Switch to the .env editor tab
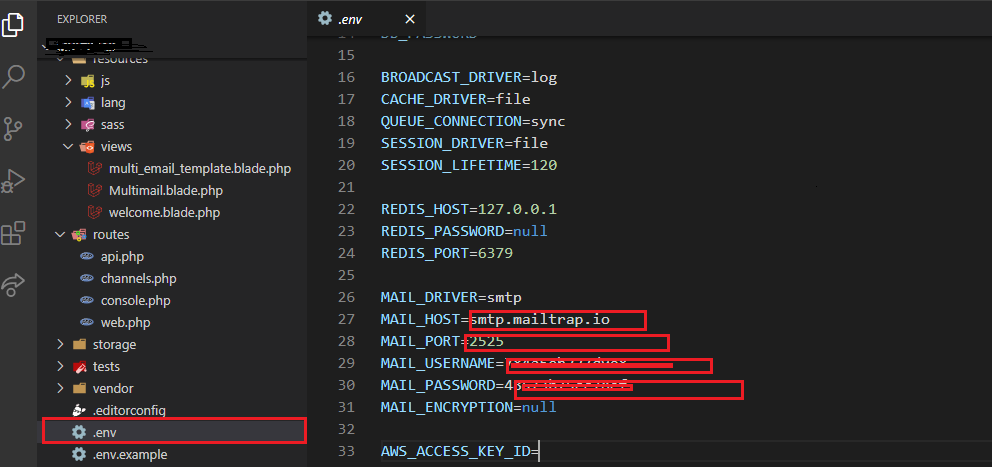Image resolution: width=992 pixels, height=467 pixels. (350, 18)
